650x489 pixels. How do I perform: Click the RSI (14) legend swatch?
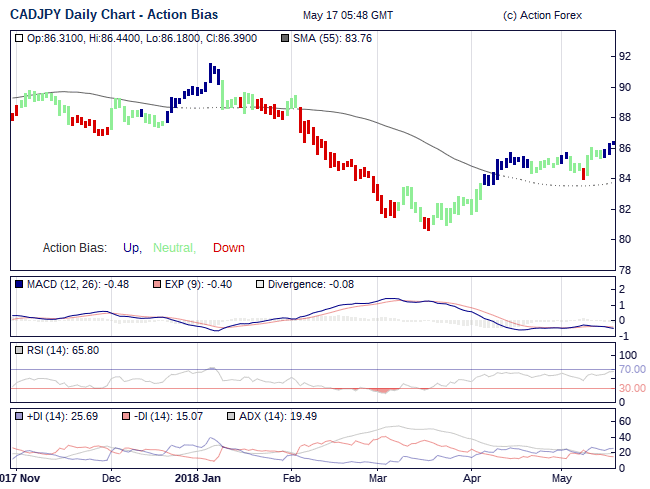(x=19, y=350)
